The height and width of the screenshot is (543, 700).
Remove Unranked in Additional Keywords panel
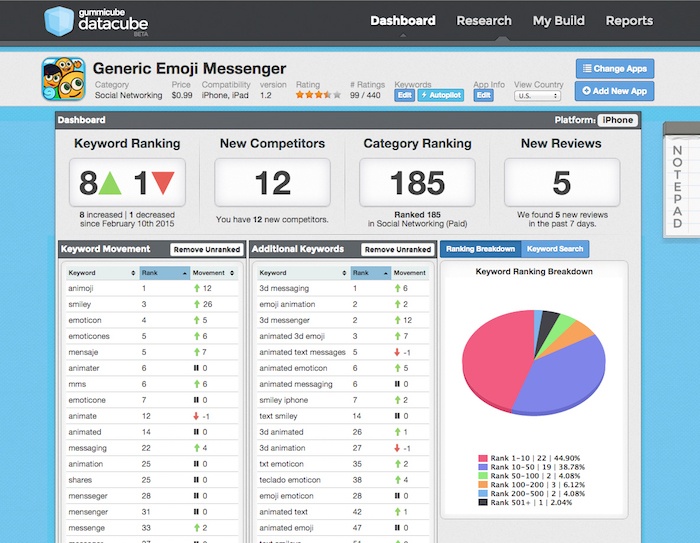click(x=398, y=249)
